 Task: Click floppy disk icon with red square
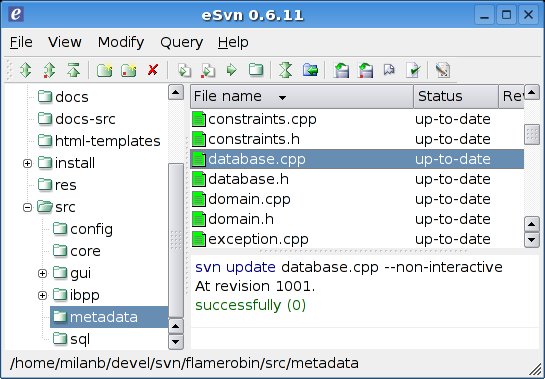pyautogui.click(x=365, y=70)
